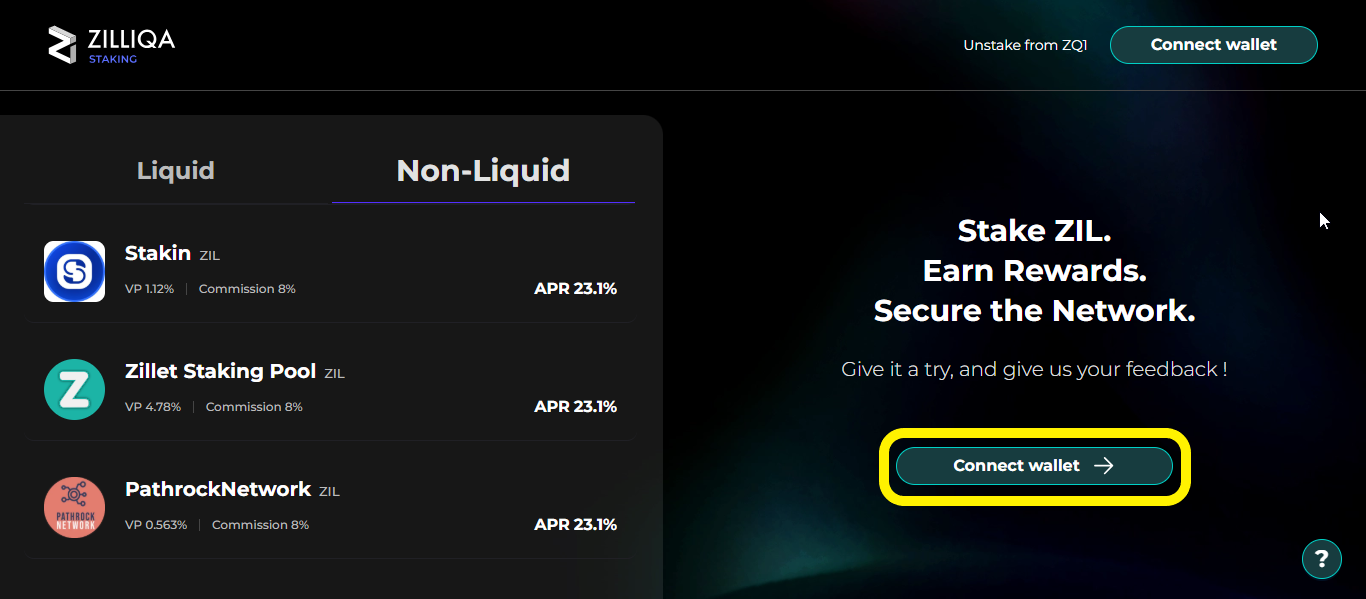Click the PathrockNetwork VP 0.563% label
This screenshot has width=1366, height=599.
(156, 525)
